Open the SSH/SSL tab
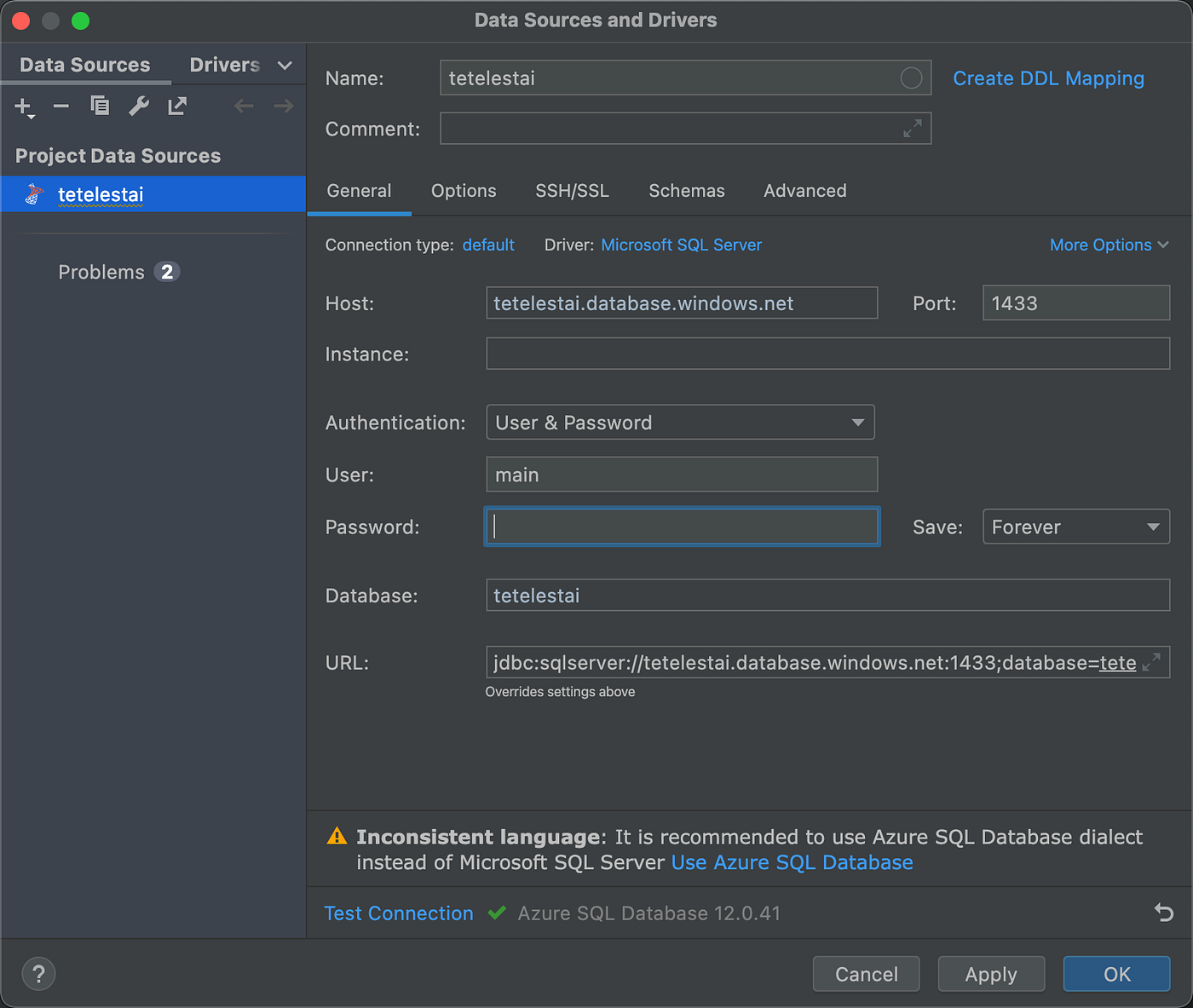Viewport: 1193px width, 1008px height. (572, 191)
